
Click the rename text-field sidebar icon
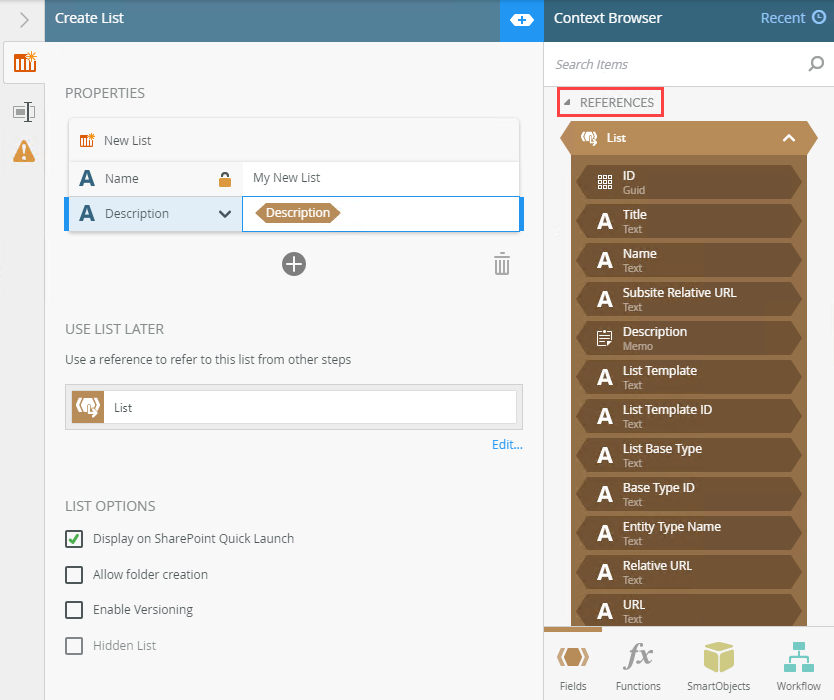click(24, 111)
